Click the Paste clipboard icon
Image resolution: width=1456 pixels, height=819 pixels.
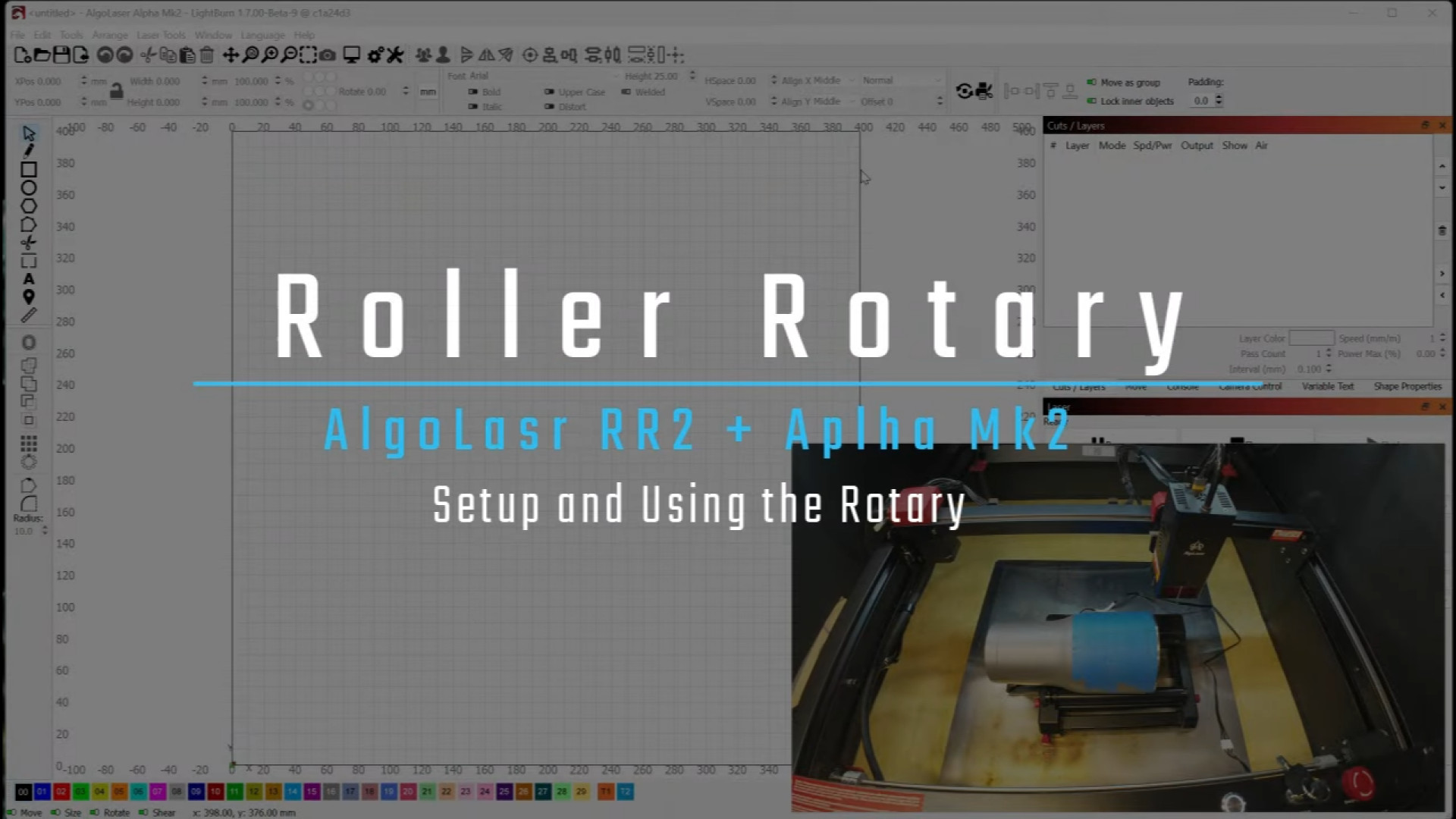(187, 55)
